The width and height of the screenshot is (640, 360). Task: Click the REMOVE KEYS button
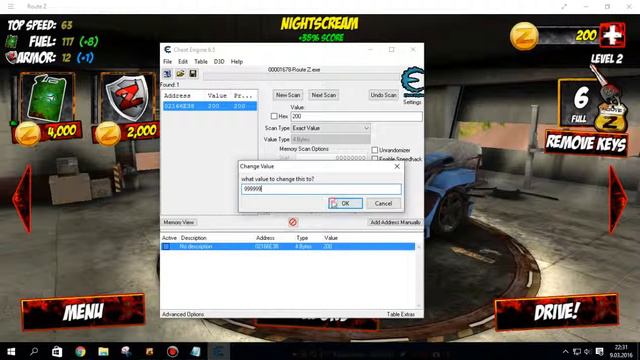(x=586, y=143)
